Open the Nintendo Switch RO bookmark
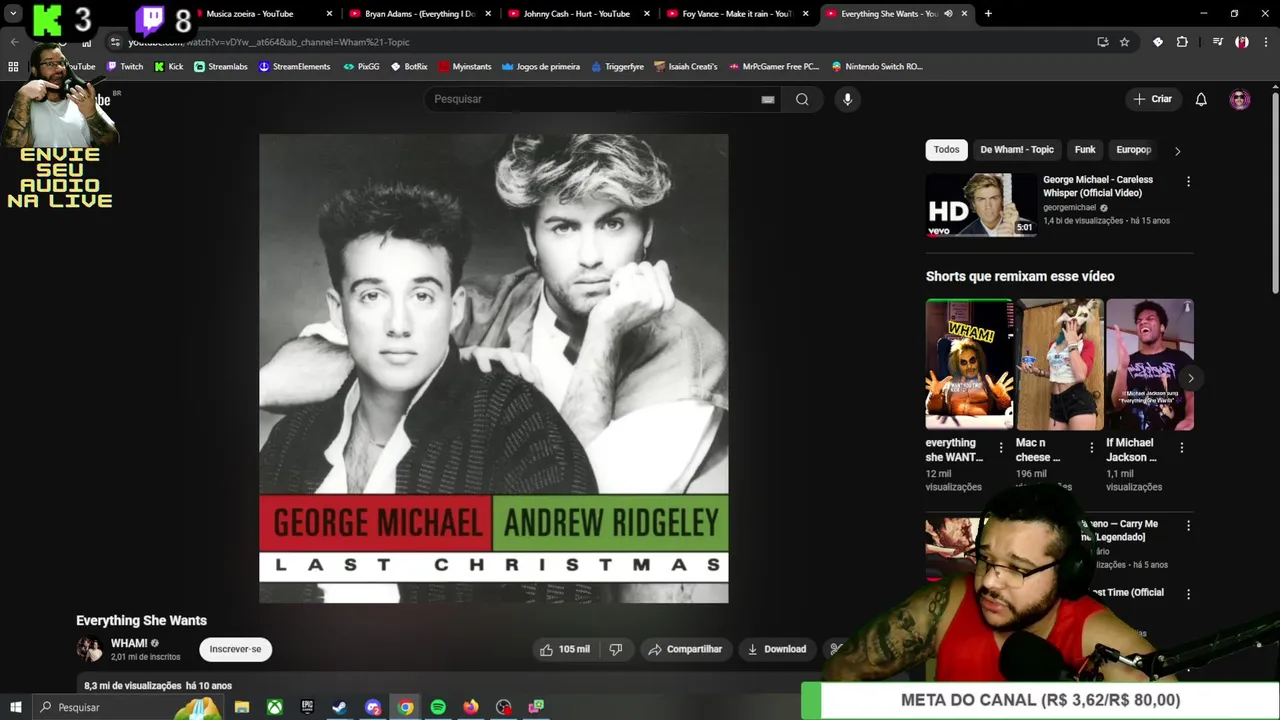The width and height of the screenshot is (1280, 720). 877,67
